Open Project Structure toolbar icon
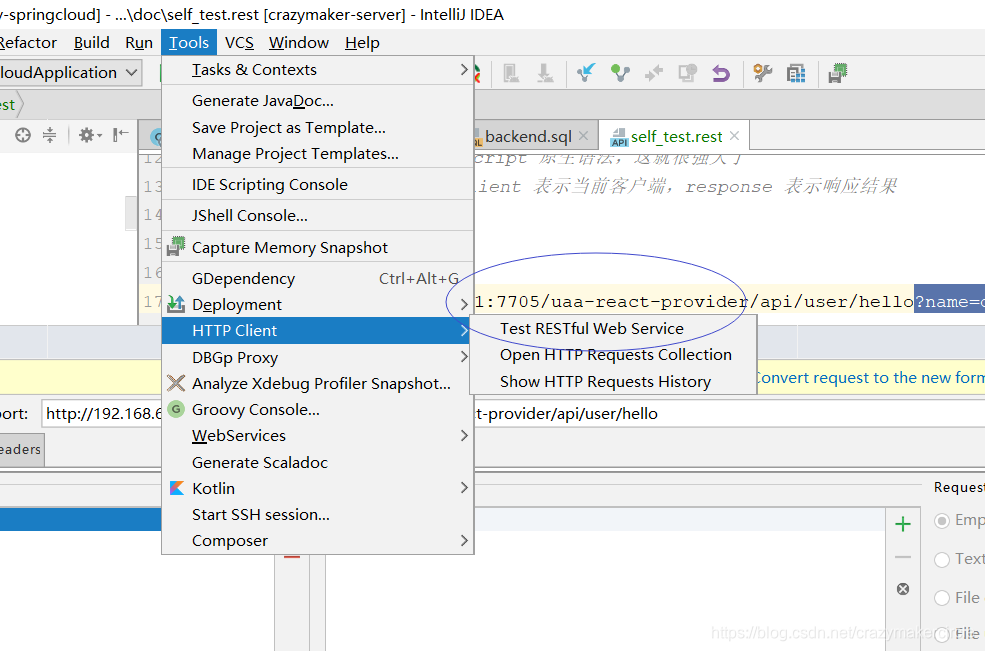Screen dimensions: 985x651 point(796,73)
